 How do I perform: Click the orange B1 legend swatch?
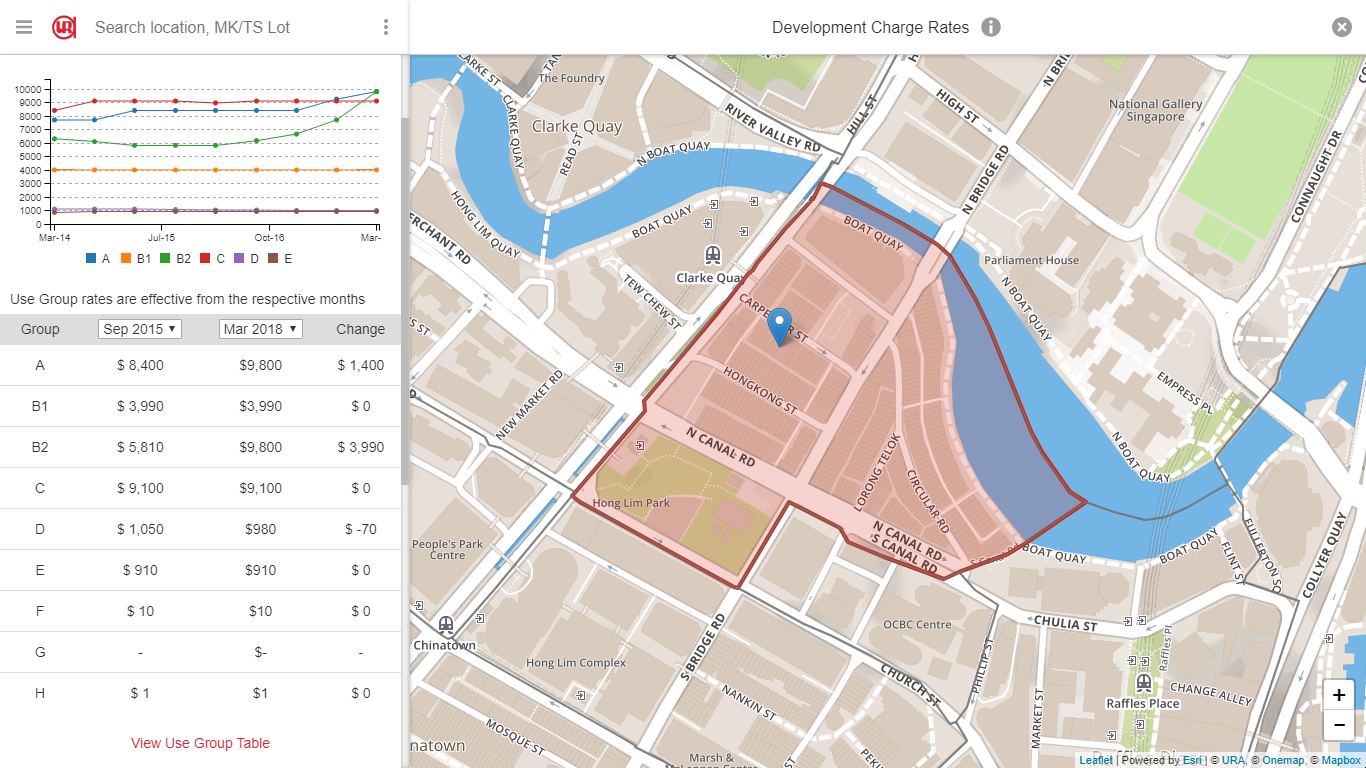126,258
